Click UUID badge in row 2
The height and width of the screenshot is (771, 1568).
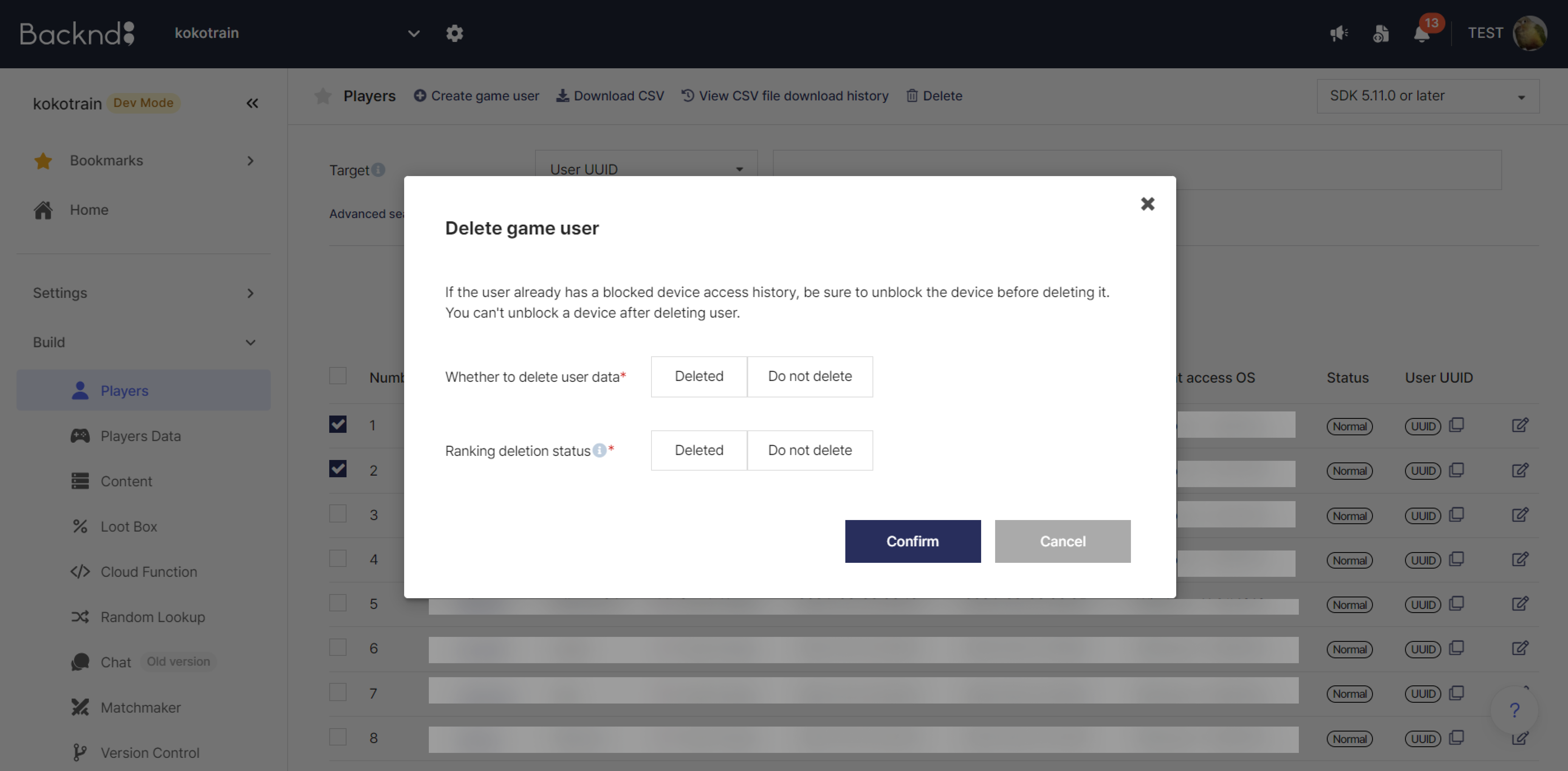(x=1423, y=471)
